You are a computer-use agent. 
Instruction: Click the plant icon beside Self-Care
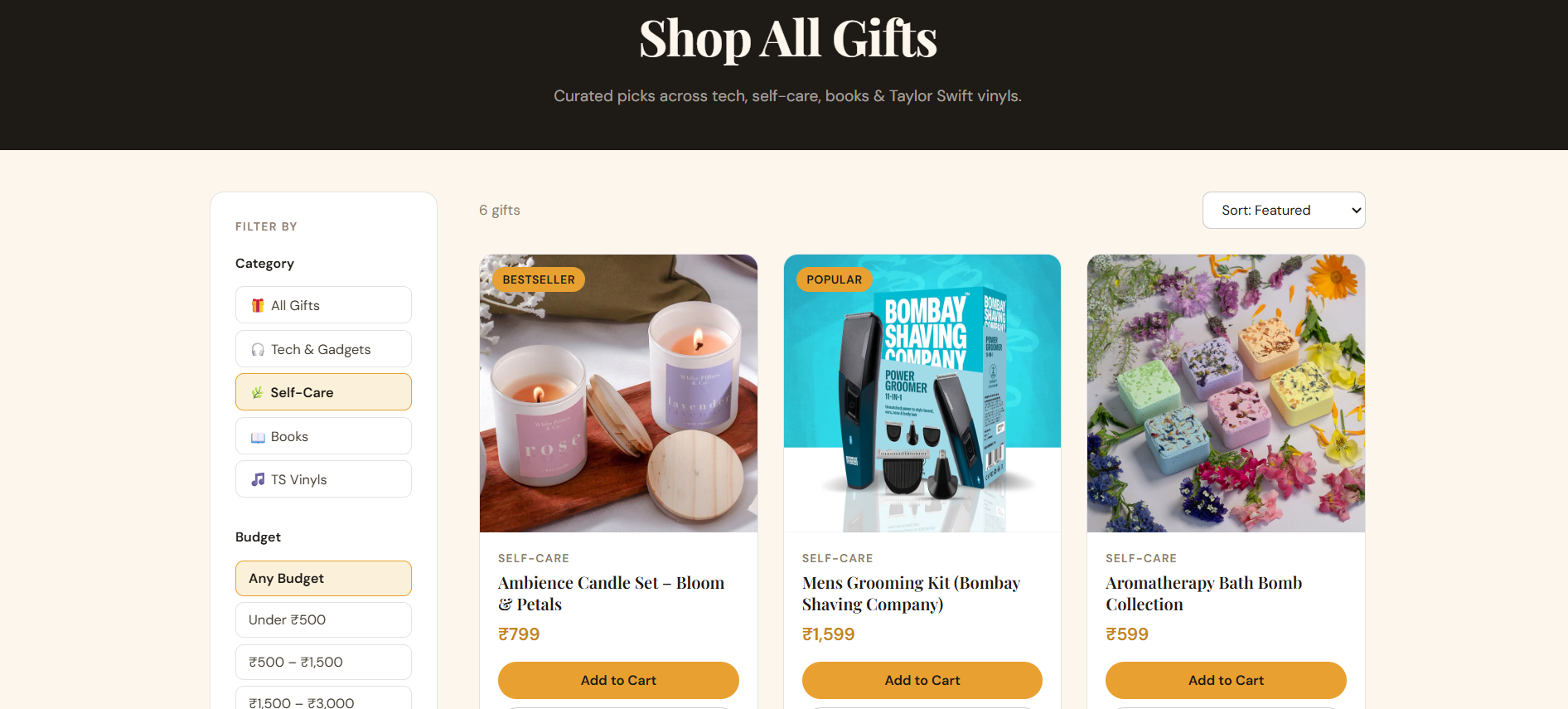[x=258, y=392]
